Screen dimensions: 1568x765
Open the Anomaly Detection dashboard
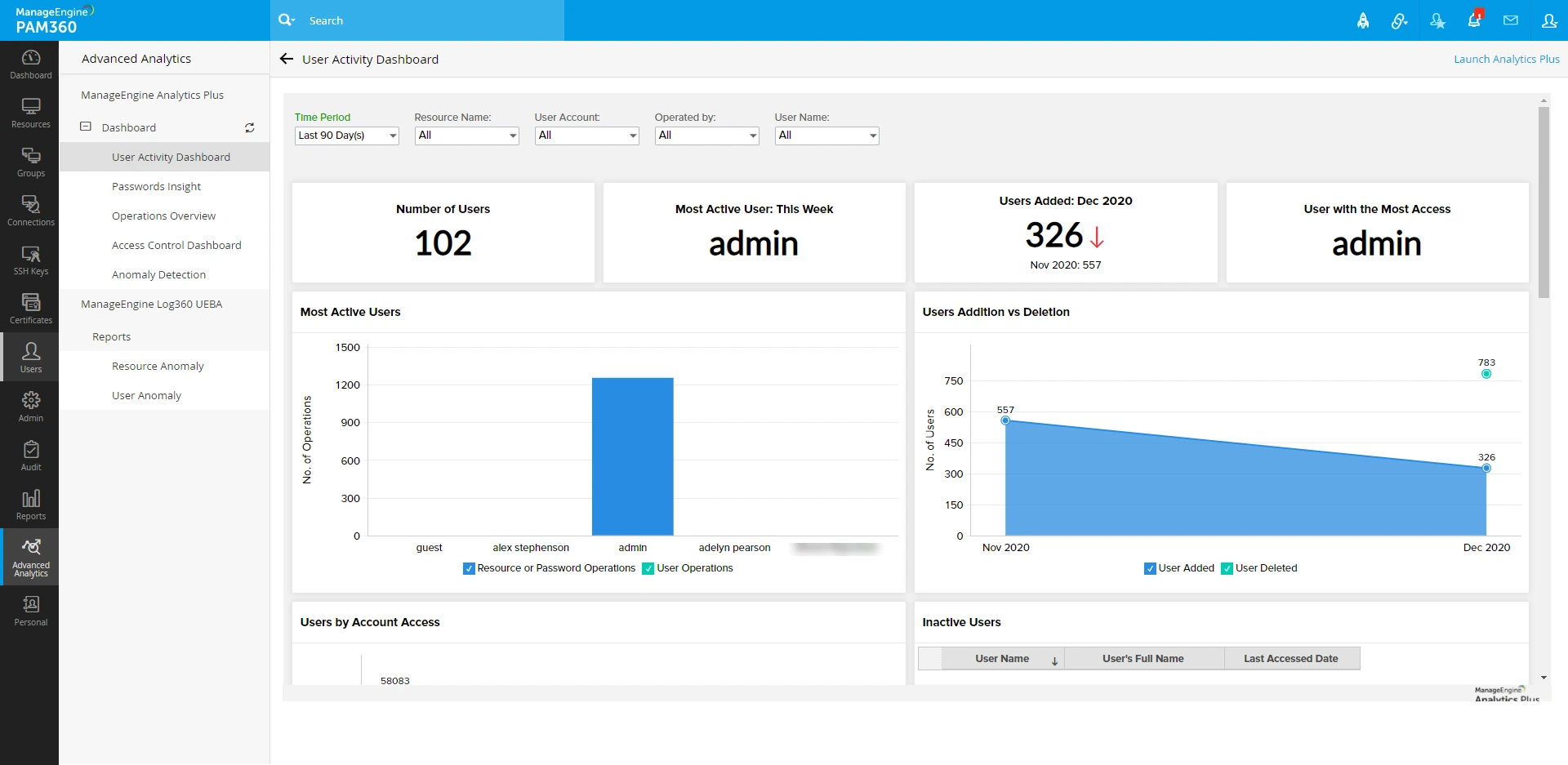tap(158, 274)
